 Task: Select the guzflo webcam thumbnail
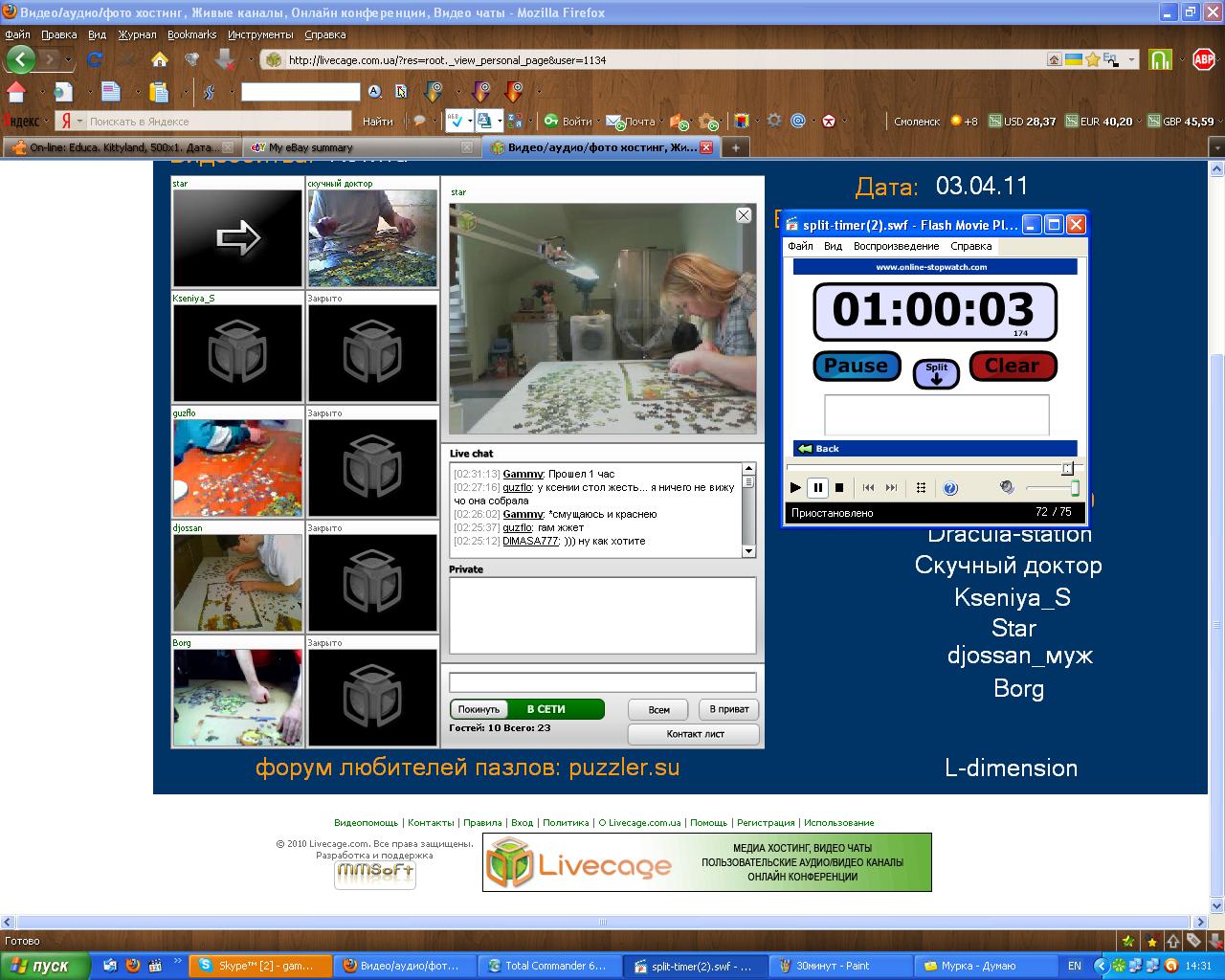(x=237, y=468)
